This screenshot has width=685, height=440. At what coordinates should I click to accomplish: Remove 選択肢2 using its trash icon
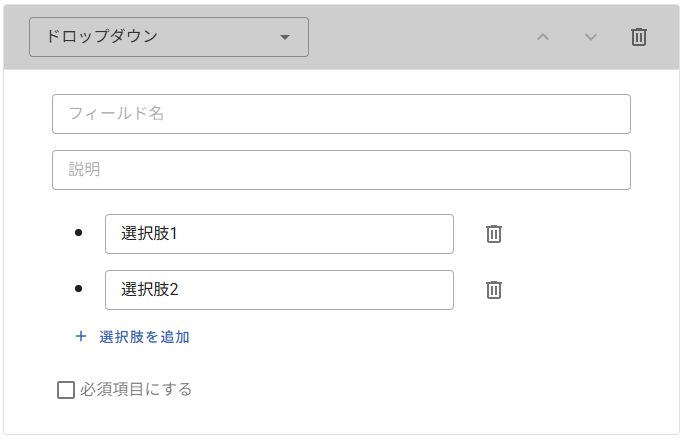point(494,290)
